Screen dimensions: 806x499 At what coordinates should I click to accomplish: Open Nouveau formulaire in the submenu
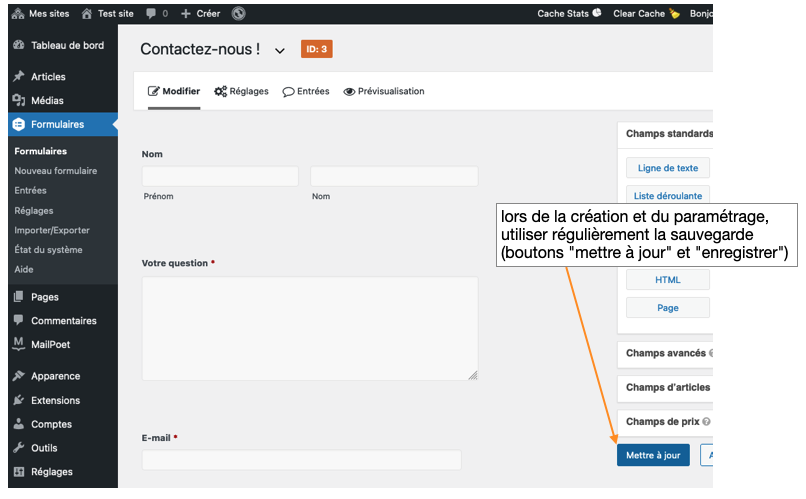(x=56, y=171)
